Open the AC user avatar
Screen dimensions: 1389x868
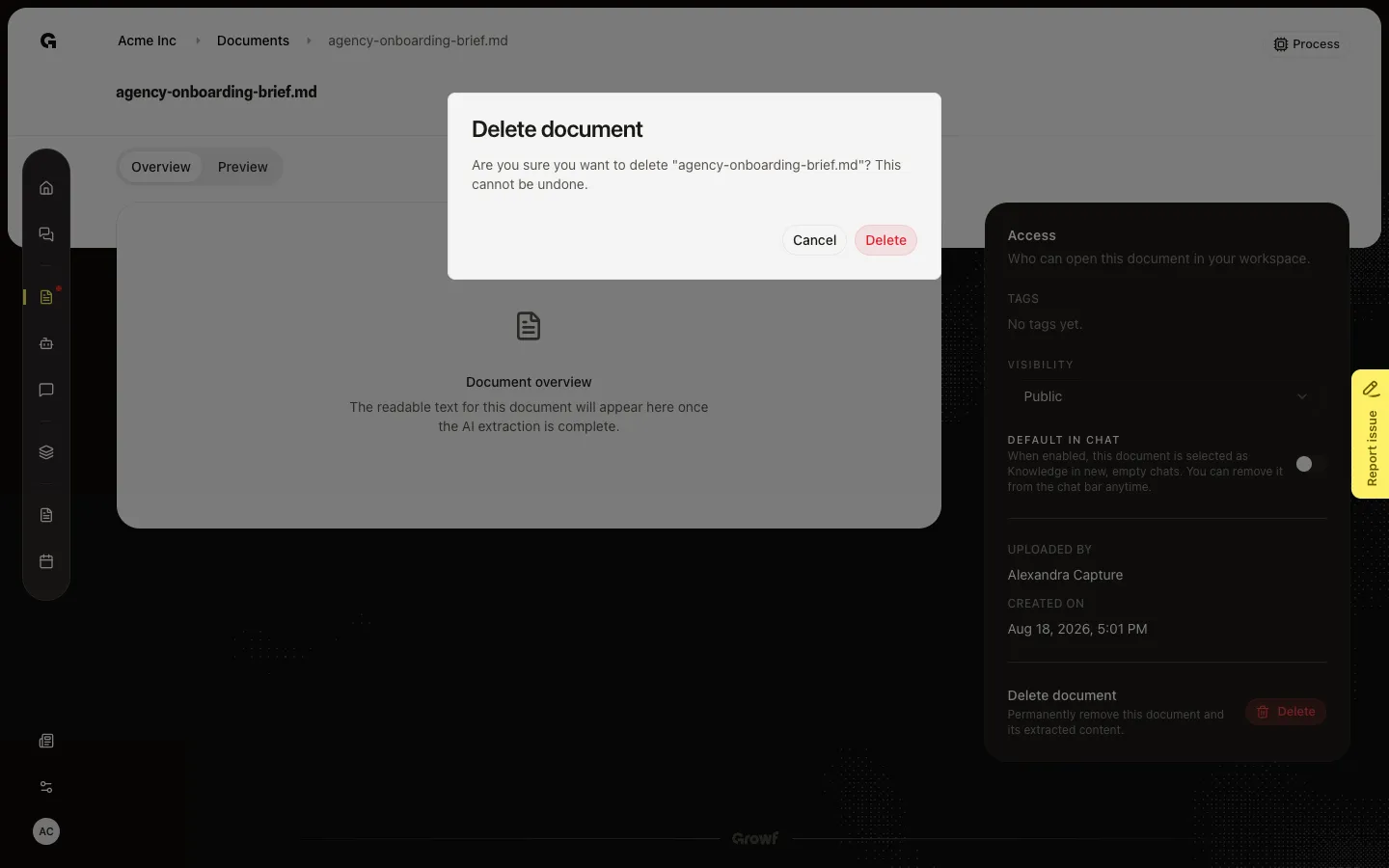pyautogui.click(x=46, y=831)
